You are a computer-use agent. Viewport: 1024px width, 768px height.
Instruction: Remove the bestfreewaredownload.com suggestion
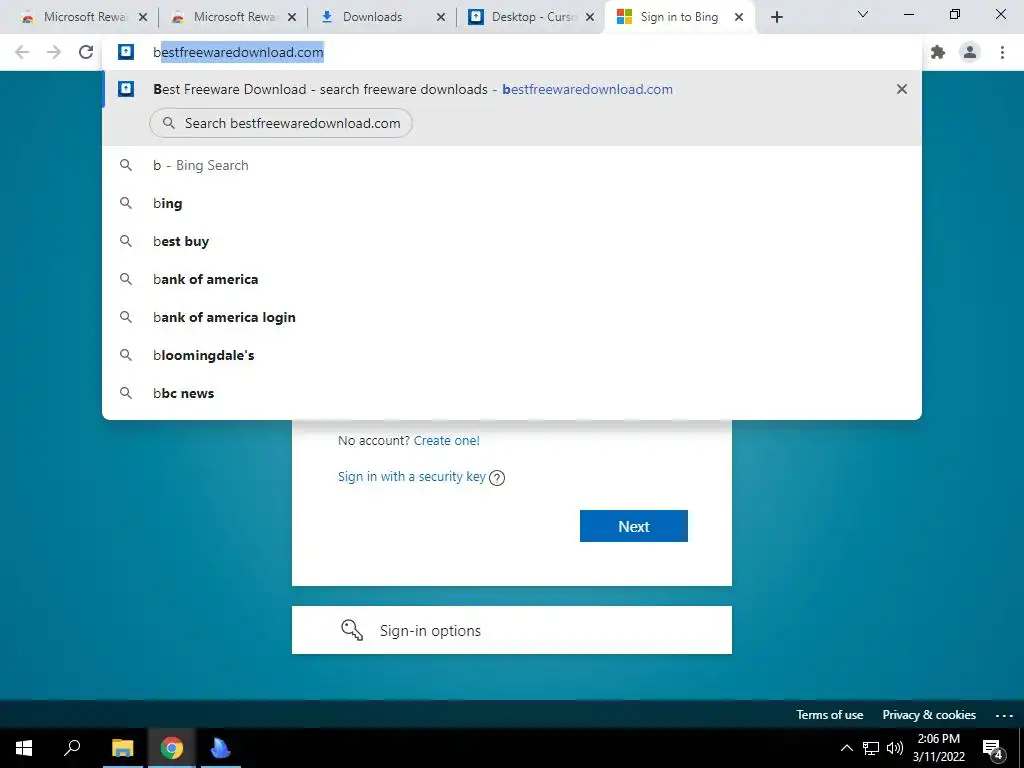902,89
